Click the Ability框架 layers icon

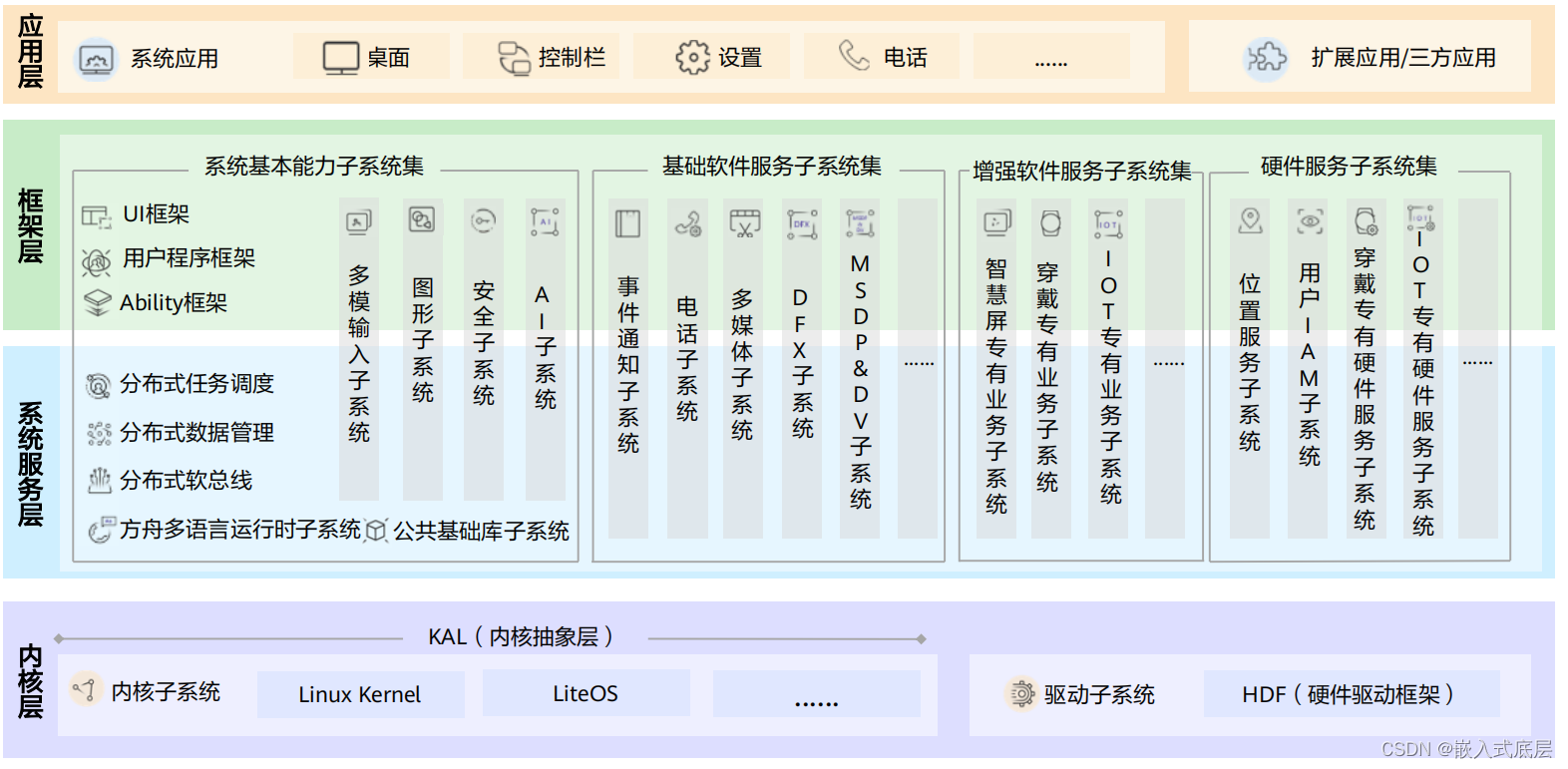(x=97, y=303)
